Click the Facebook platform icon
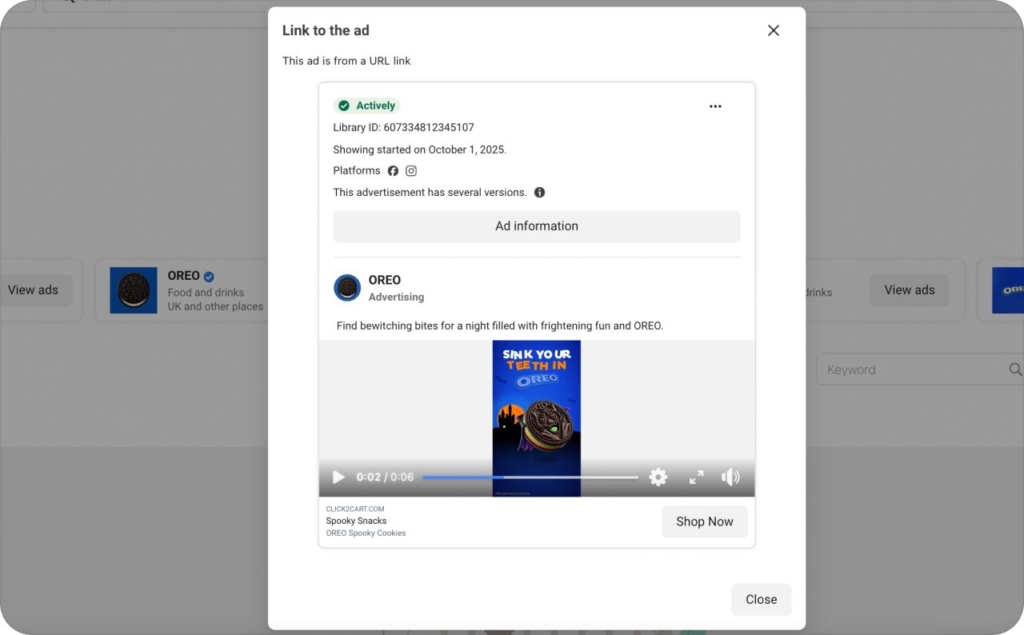The image size is (1024, 635). [x=393, y=171]
